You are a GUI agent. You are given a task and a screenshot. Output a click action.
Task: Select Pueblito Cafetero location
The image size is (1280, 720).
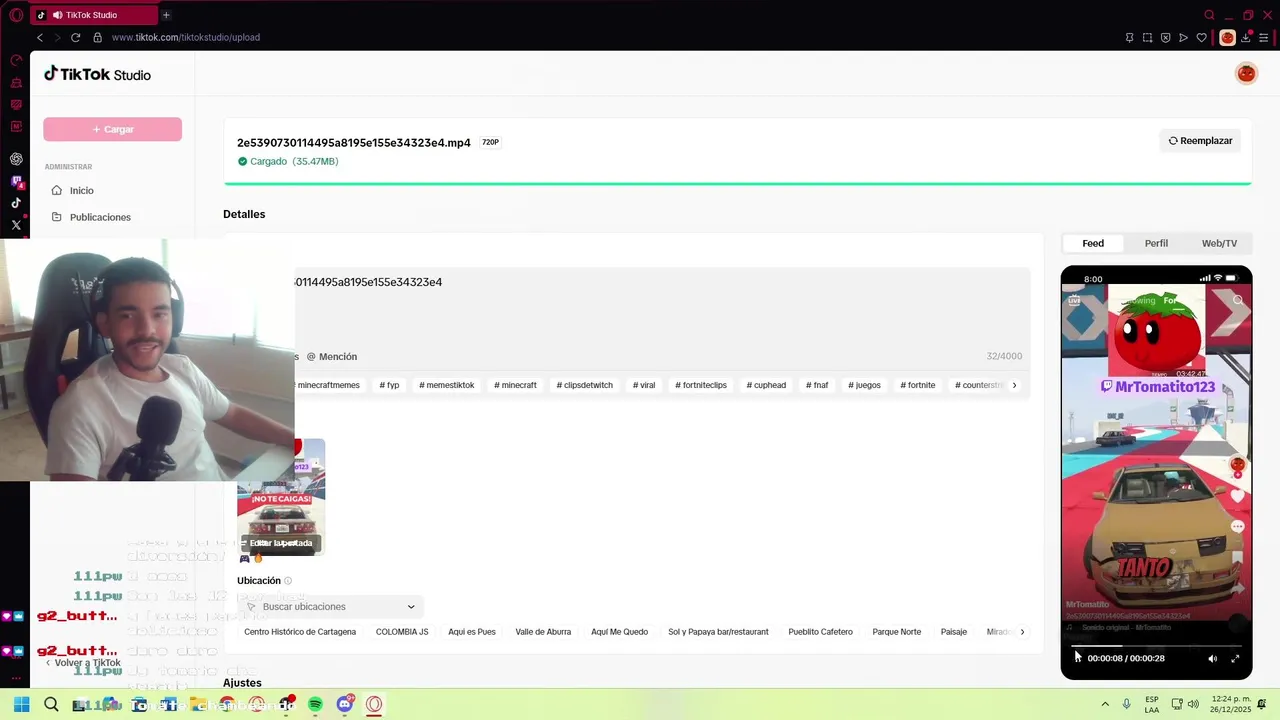pyautogui.click(x=820, y=632)
